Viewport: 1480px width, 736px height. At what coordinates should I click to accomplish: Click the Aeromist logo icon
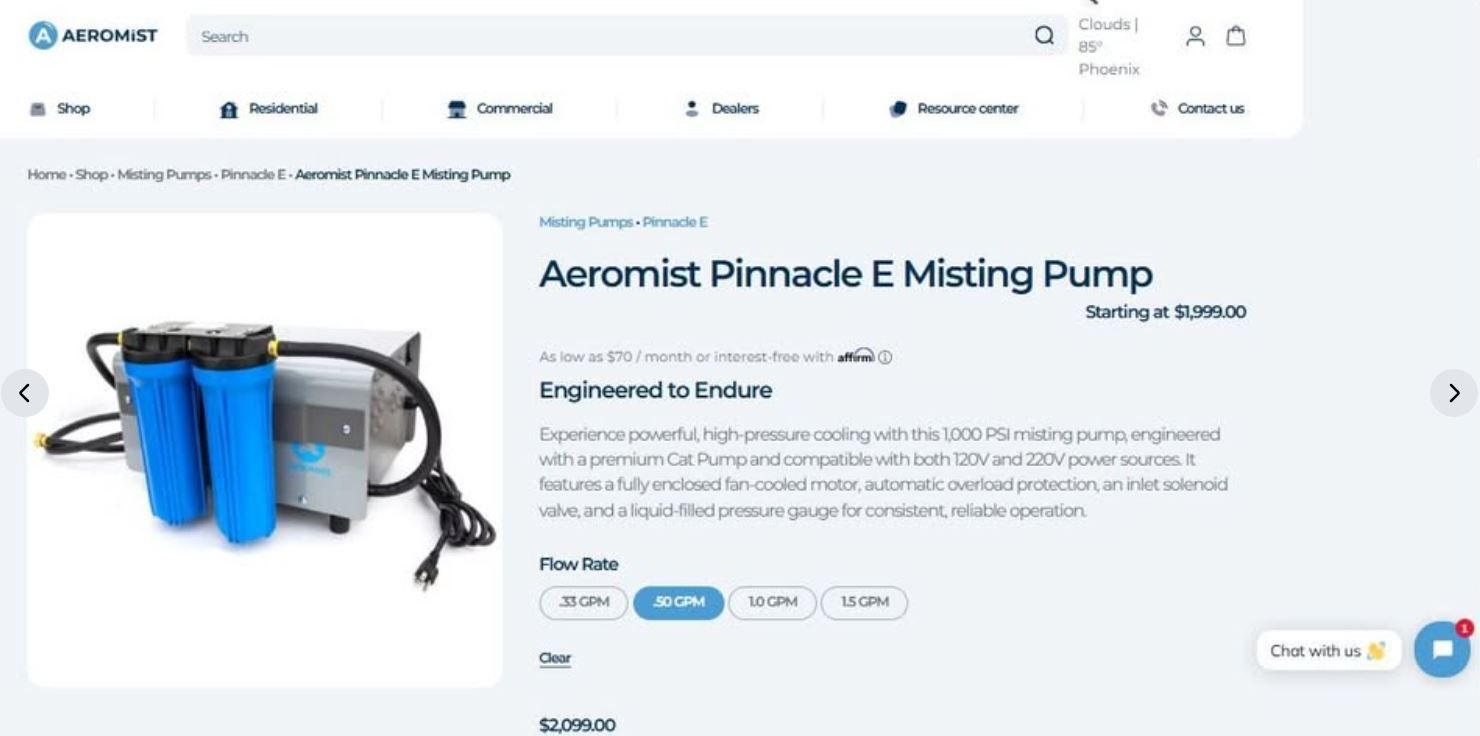point(43,36)
